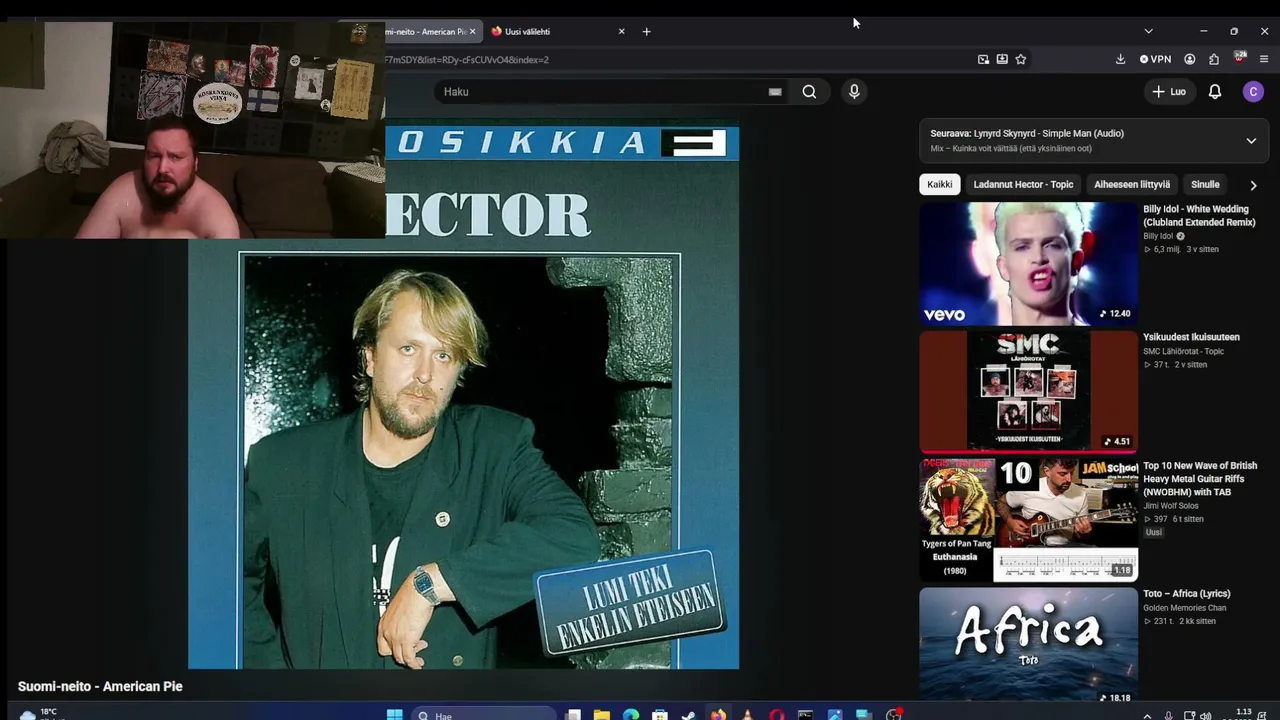Show hidden system tray icons chevron
The height and width of the screenshot is (720, 1280).
pos(1147,716)
